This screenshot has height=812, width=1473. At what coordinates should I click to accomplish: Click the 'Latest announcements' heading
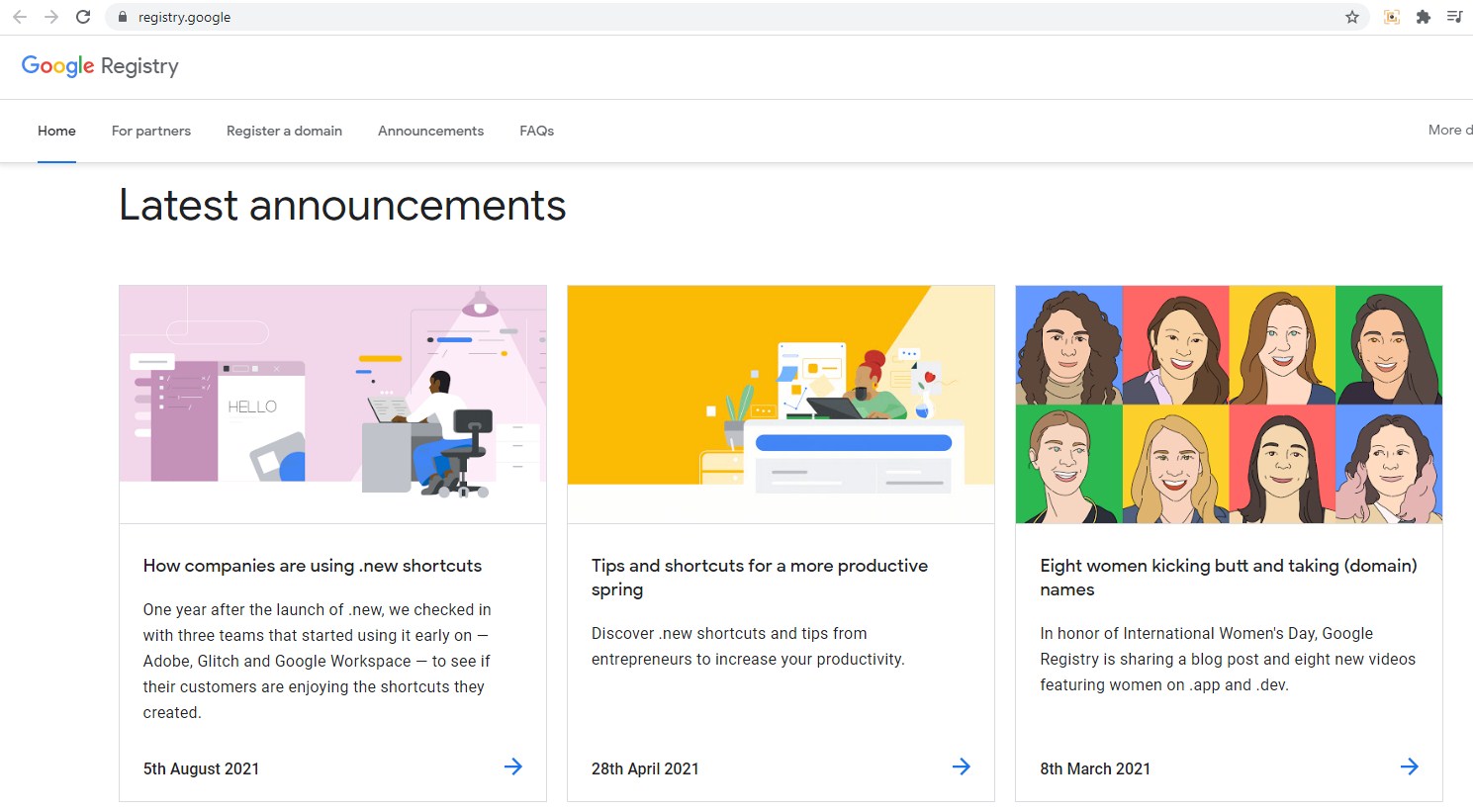click(x=342, y=206)
